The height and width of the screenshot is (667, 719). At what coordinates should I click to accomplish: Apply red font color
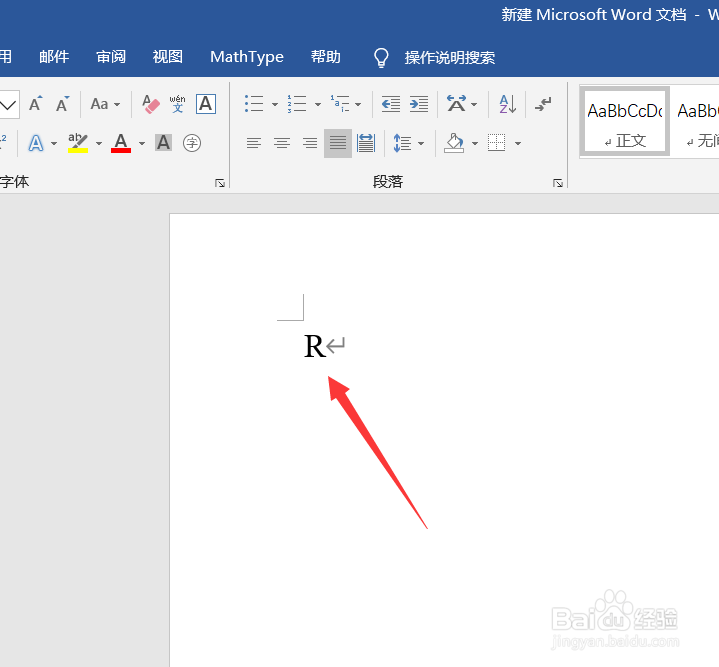click(x=121, y=143)
